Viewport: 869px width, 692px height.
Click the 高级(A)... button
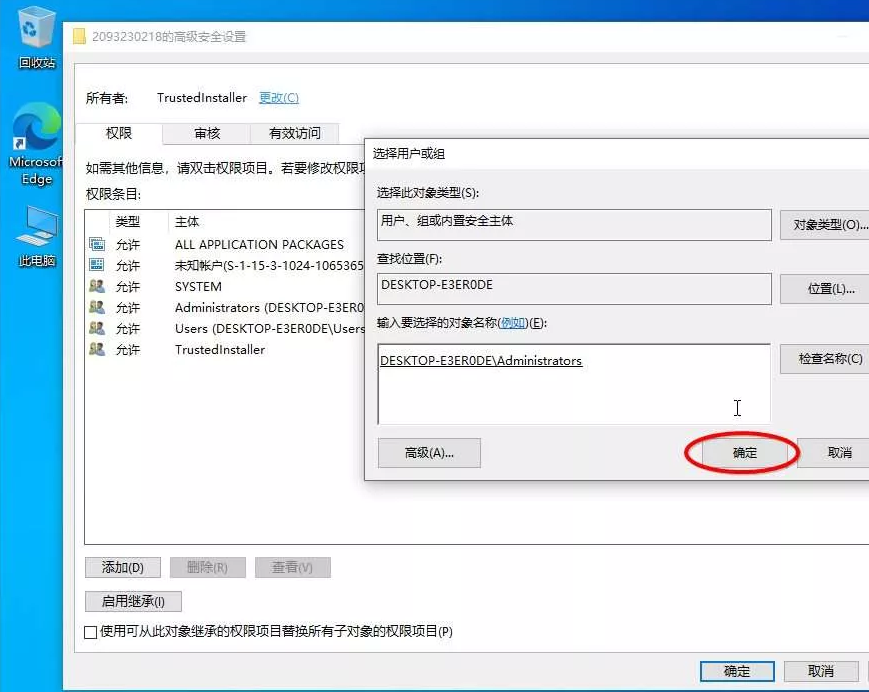429,453
